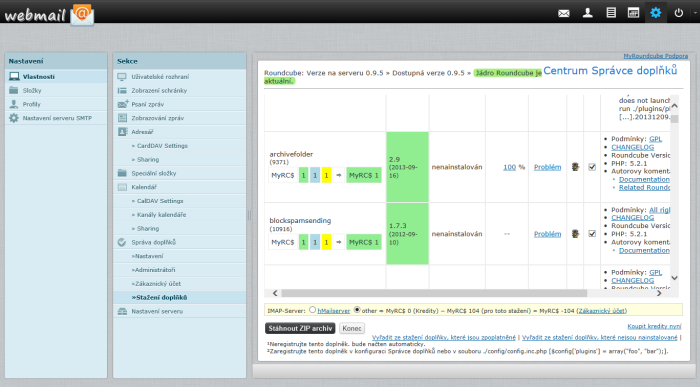
Task: Open the 100 % rating link for archivefolder
Action: [509, 167]
